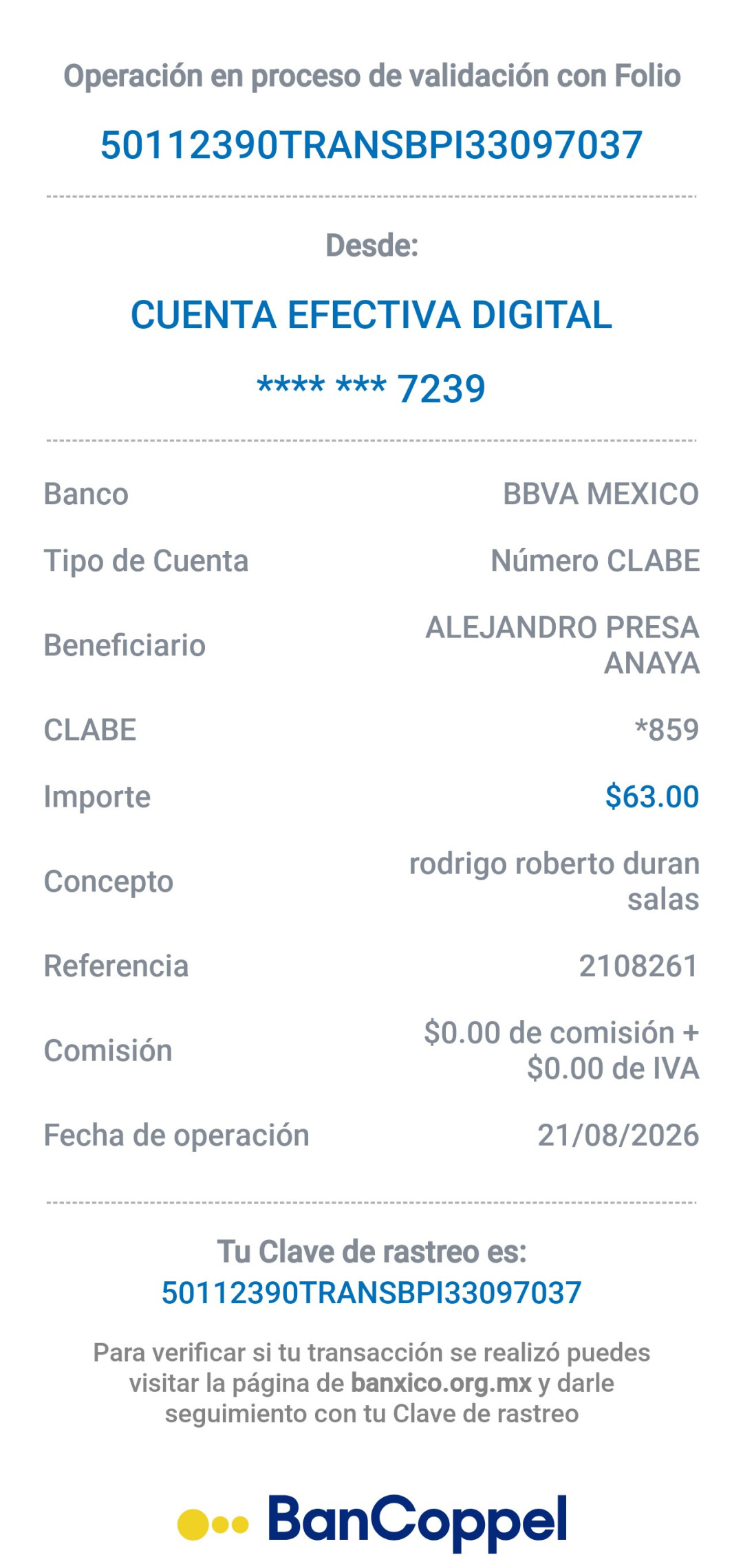The width and height of the screenshot is (743, 1568).
Task: Click the 'Desde:' heading
Action: pyautogui.click(x=371, y=246)
